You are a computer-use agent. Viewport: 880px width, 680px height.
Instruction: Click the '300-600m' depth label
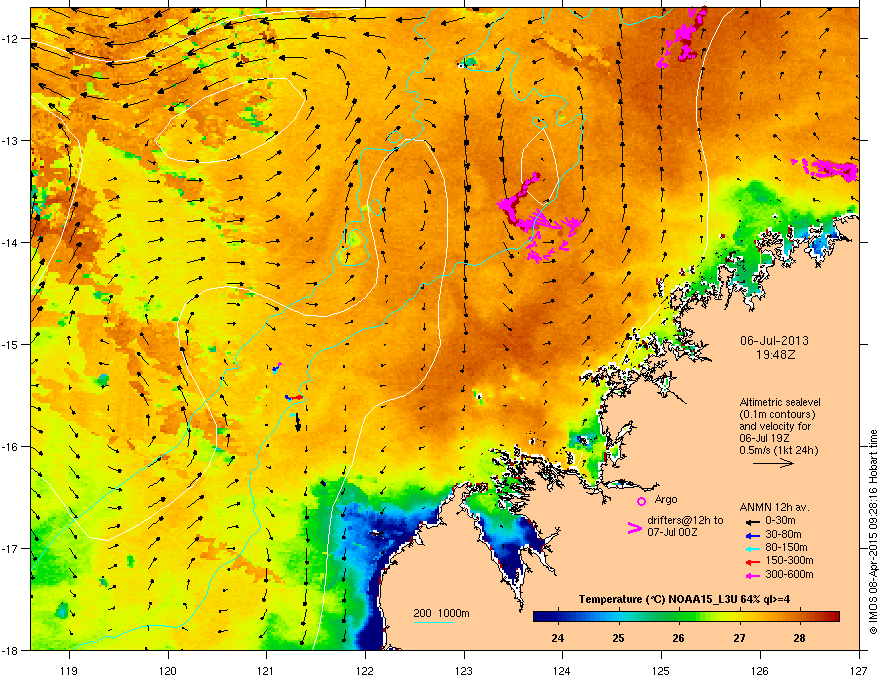pyautogui.click(x=789, y=574)
